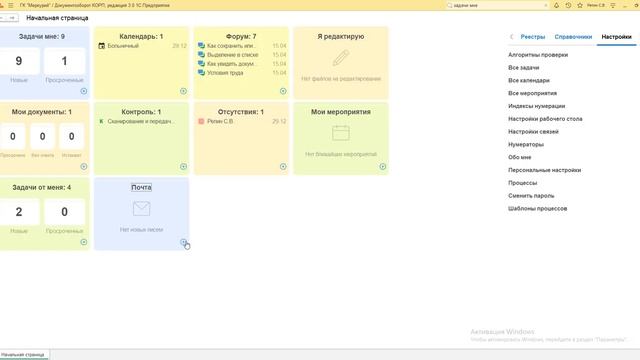640x360 pixels.
Task: Open service settings icon in the title bar
Action: (613, 5)
